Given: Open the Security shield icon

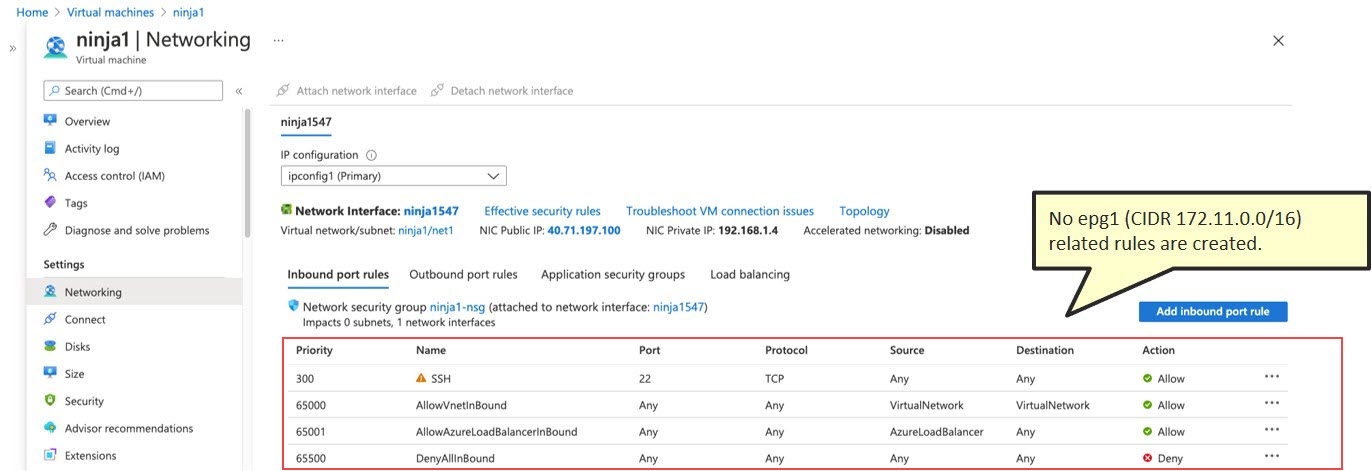Looking at the screenshot, I should tap(50, 400).
